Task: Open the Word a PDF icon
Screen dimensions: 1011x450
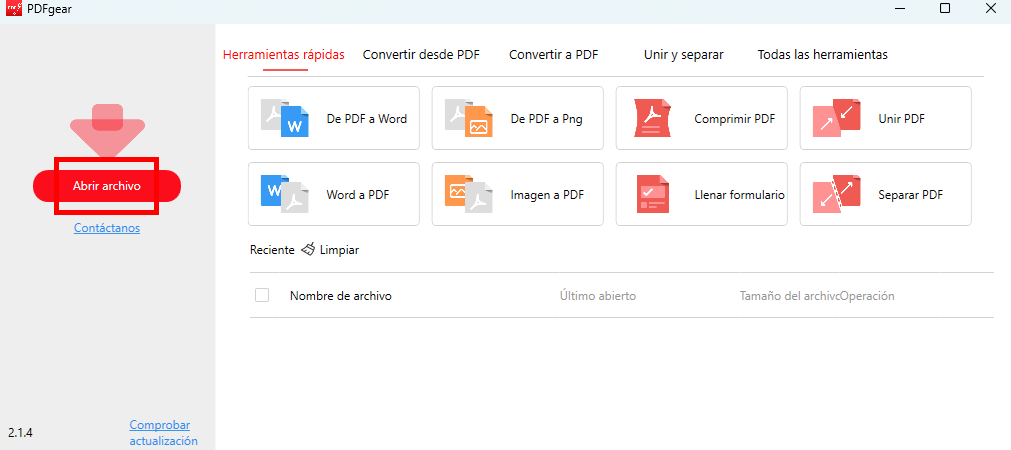Action: tap(284, 194)
